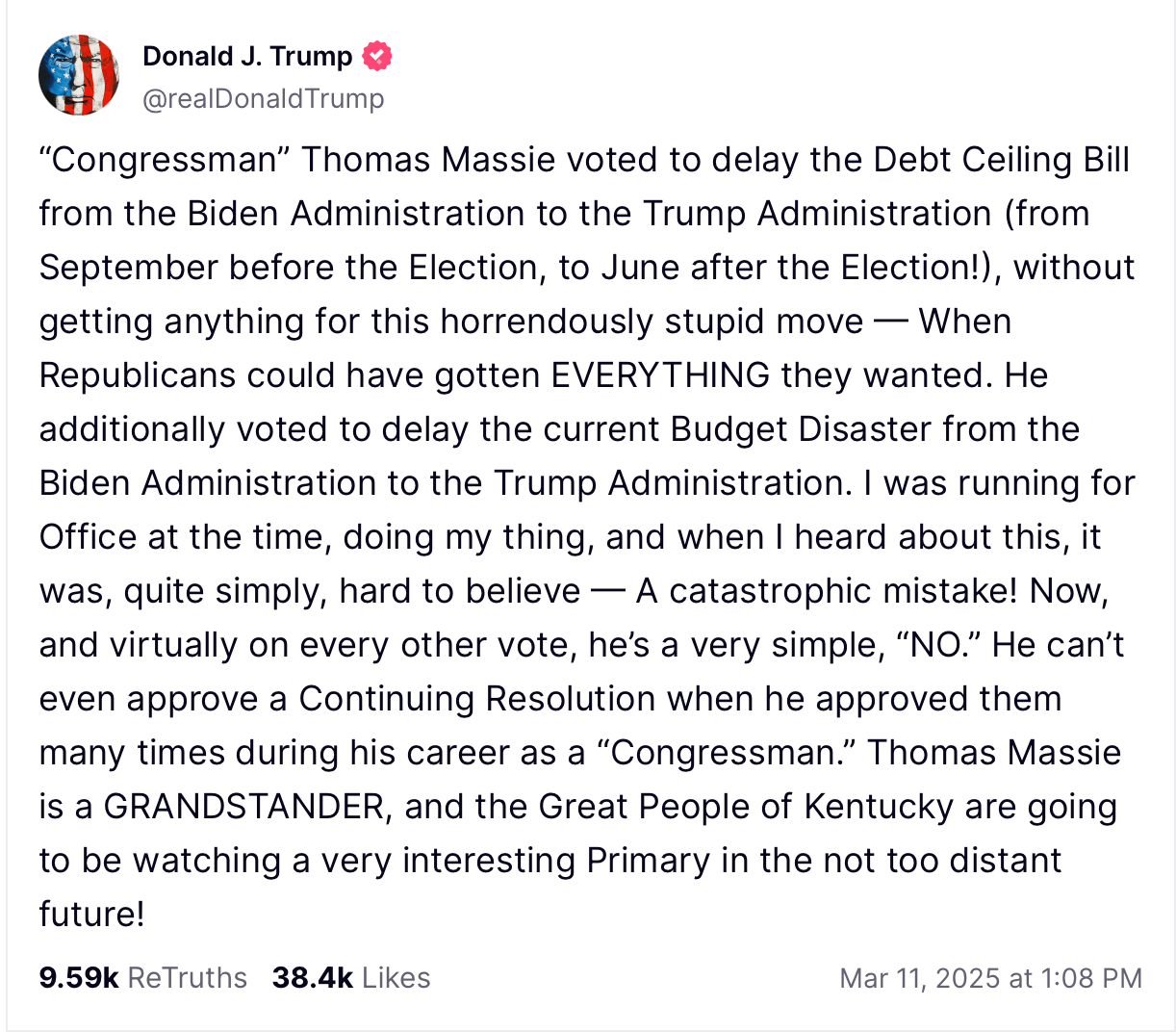Click 'horrendously stupid move' phrase in post
The height and width of the screenshot is (1032, 1176).
pos(652,322)
